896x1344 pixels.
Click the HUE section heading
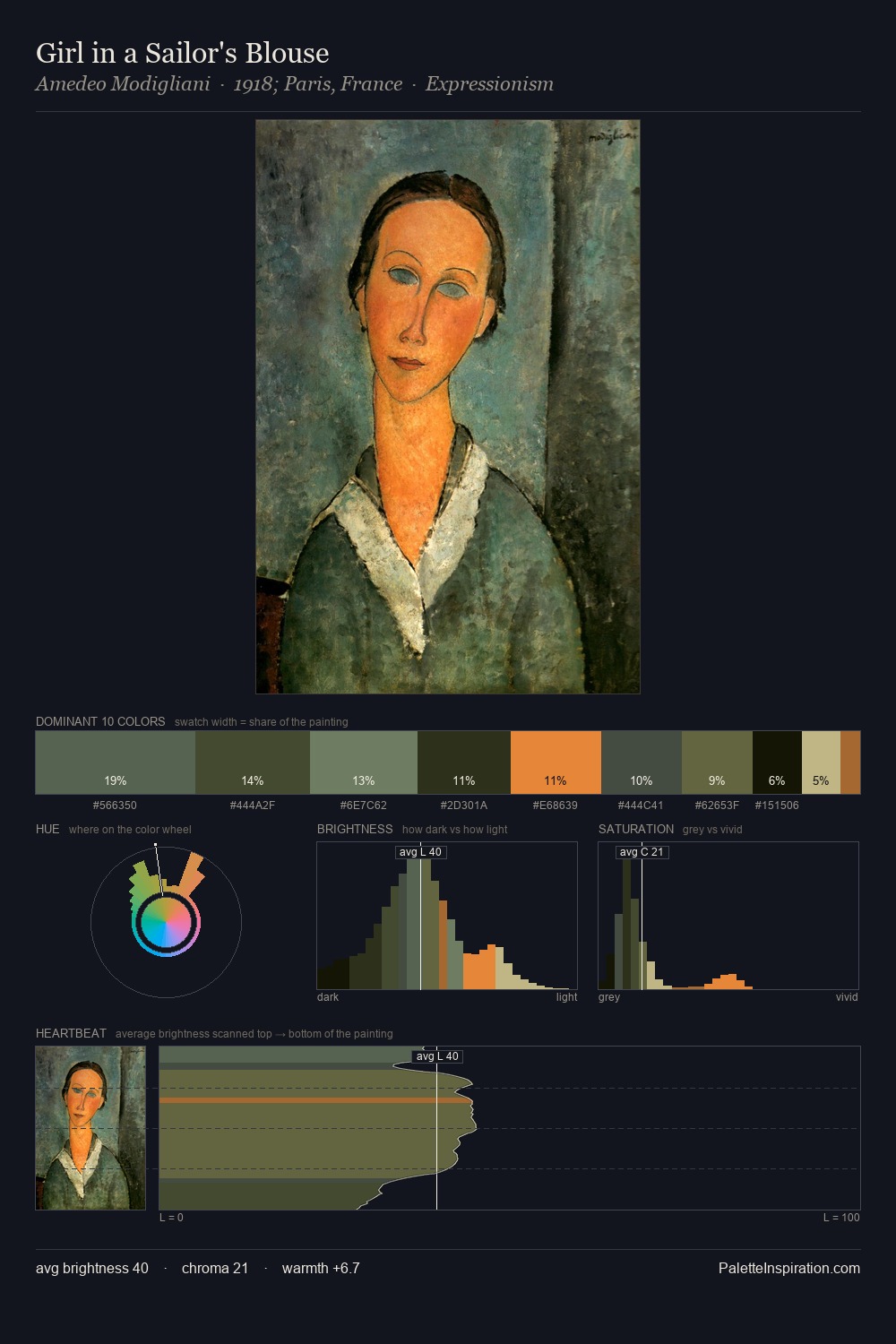pos(47,829)
